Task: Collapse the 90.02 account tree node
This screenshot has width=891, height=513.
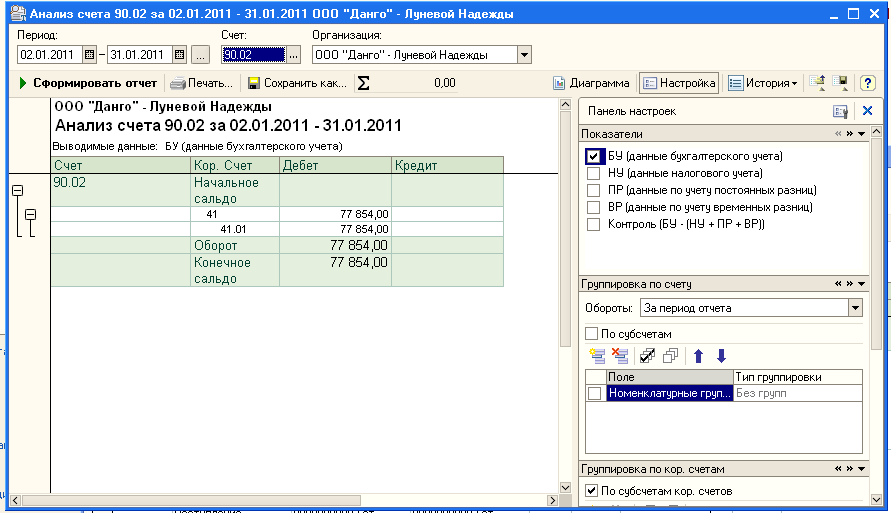Action: pyautogui.click(x=17, y=191)
